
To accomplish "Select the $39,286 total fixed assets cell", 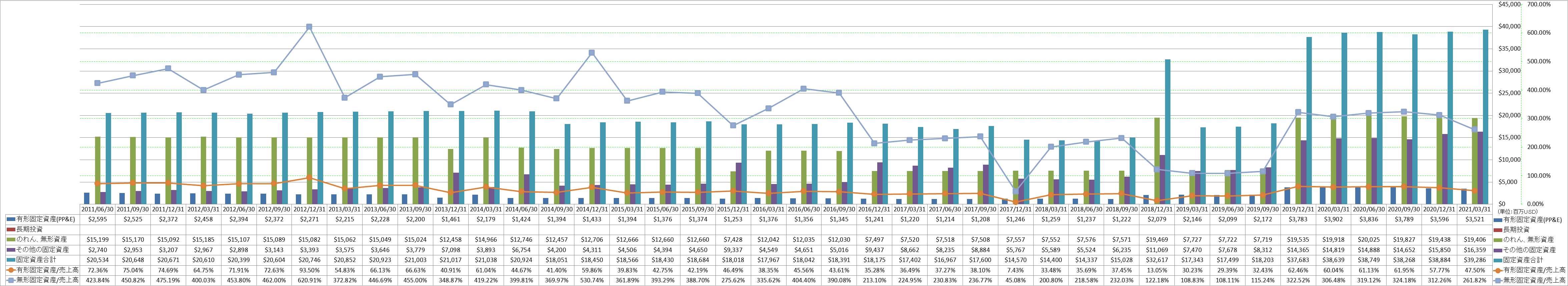I will 1474,260.
